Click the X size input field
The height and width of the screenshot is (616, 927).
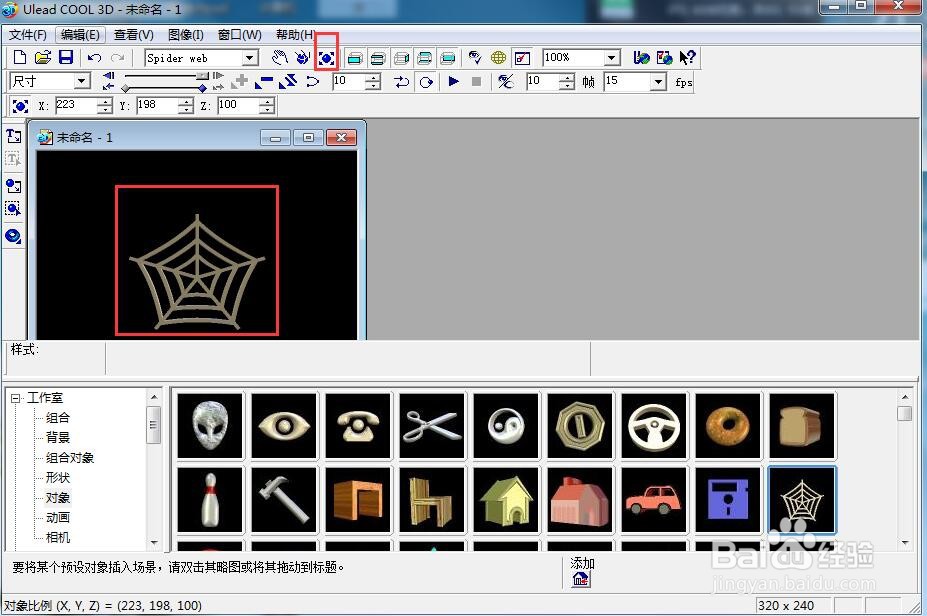(75, 106)
